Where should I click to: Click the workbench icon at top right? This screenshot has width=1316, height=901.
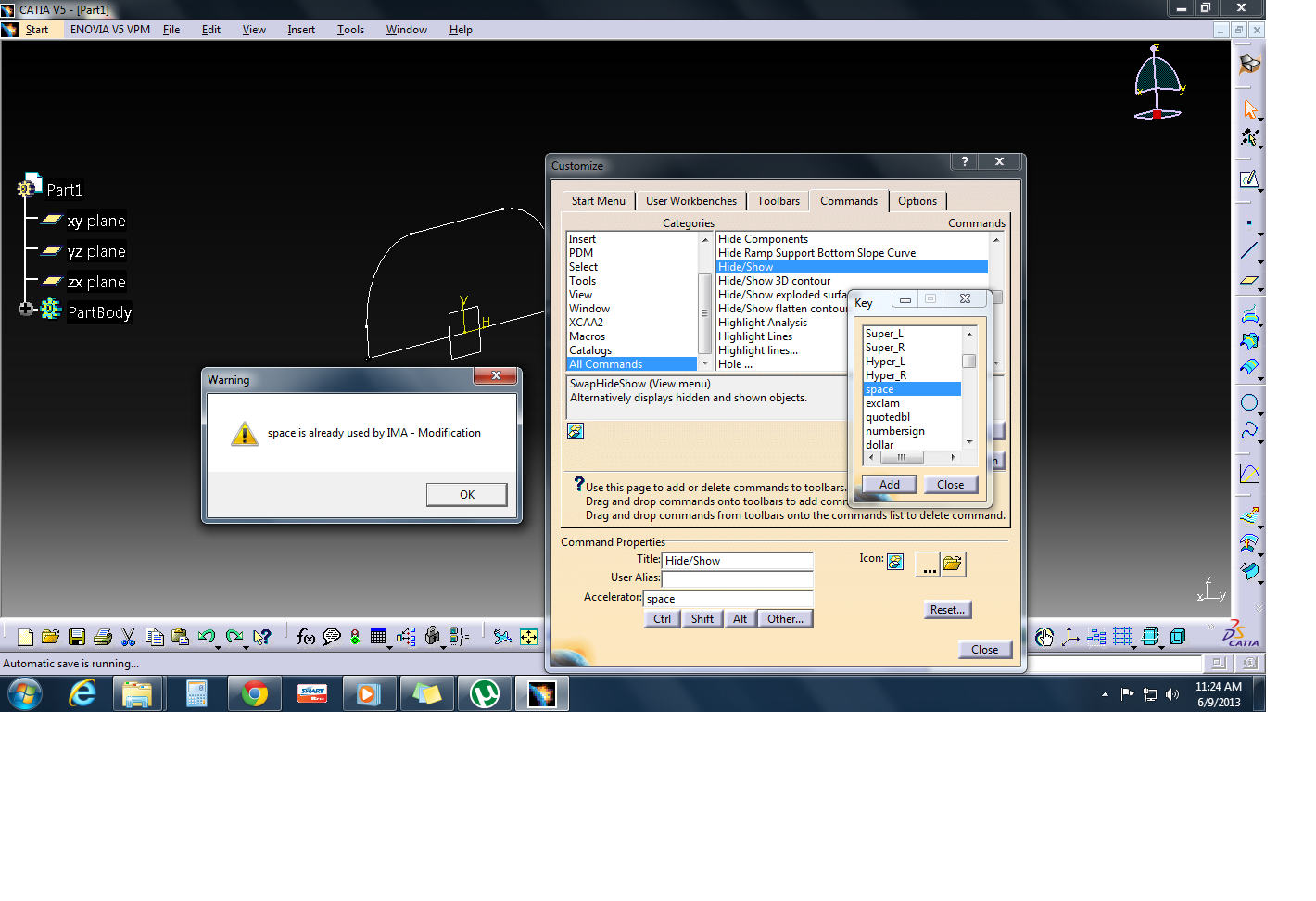pos(1250,64)
